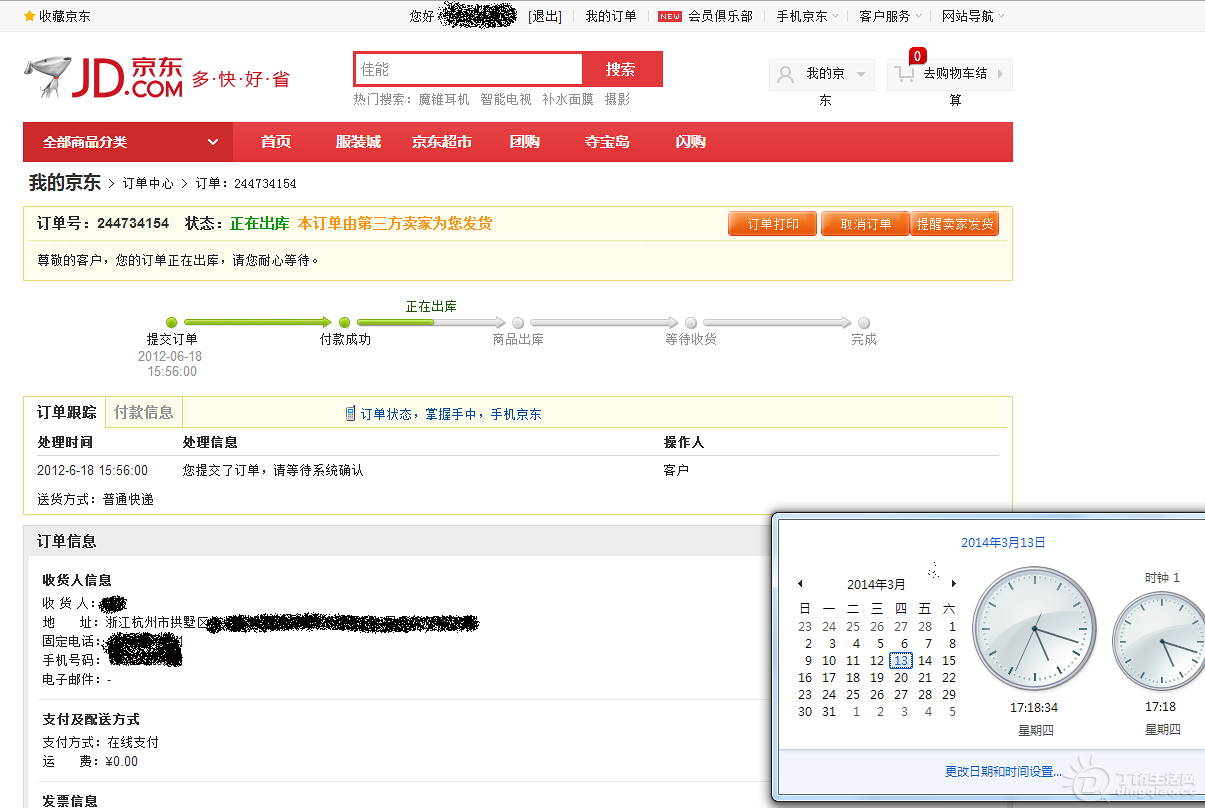The image size is (1205, 808).
Task: Go to previous month in calendar
Action: pos(800,584)
